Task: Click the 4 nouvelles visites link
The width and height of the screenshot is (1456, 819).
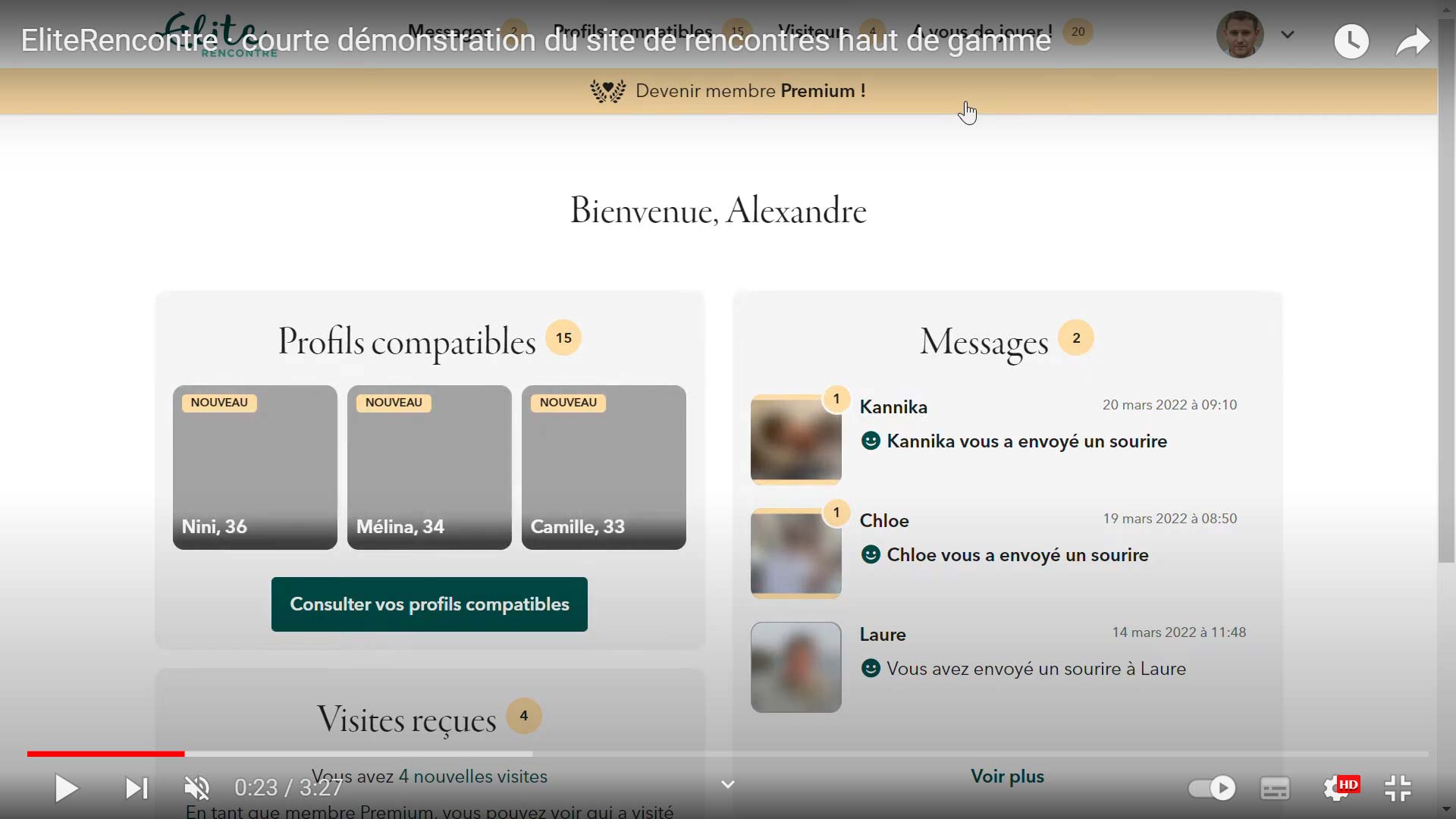Action: click(473, 777)
